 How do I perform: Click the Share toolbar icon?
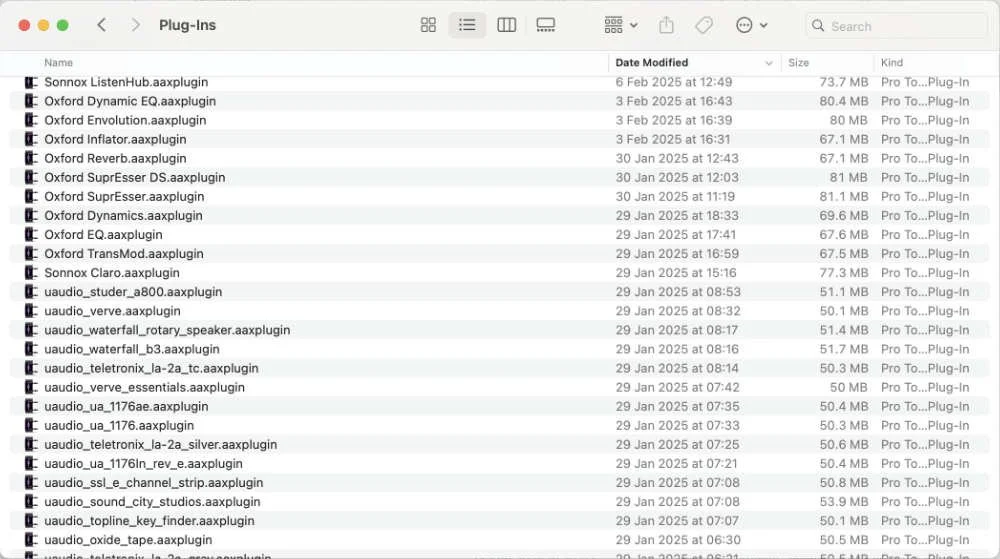666,25
